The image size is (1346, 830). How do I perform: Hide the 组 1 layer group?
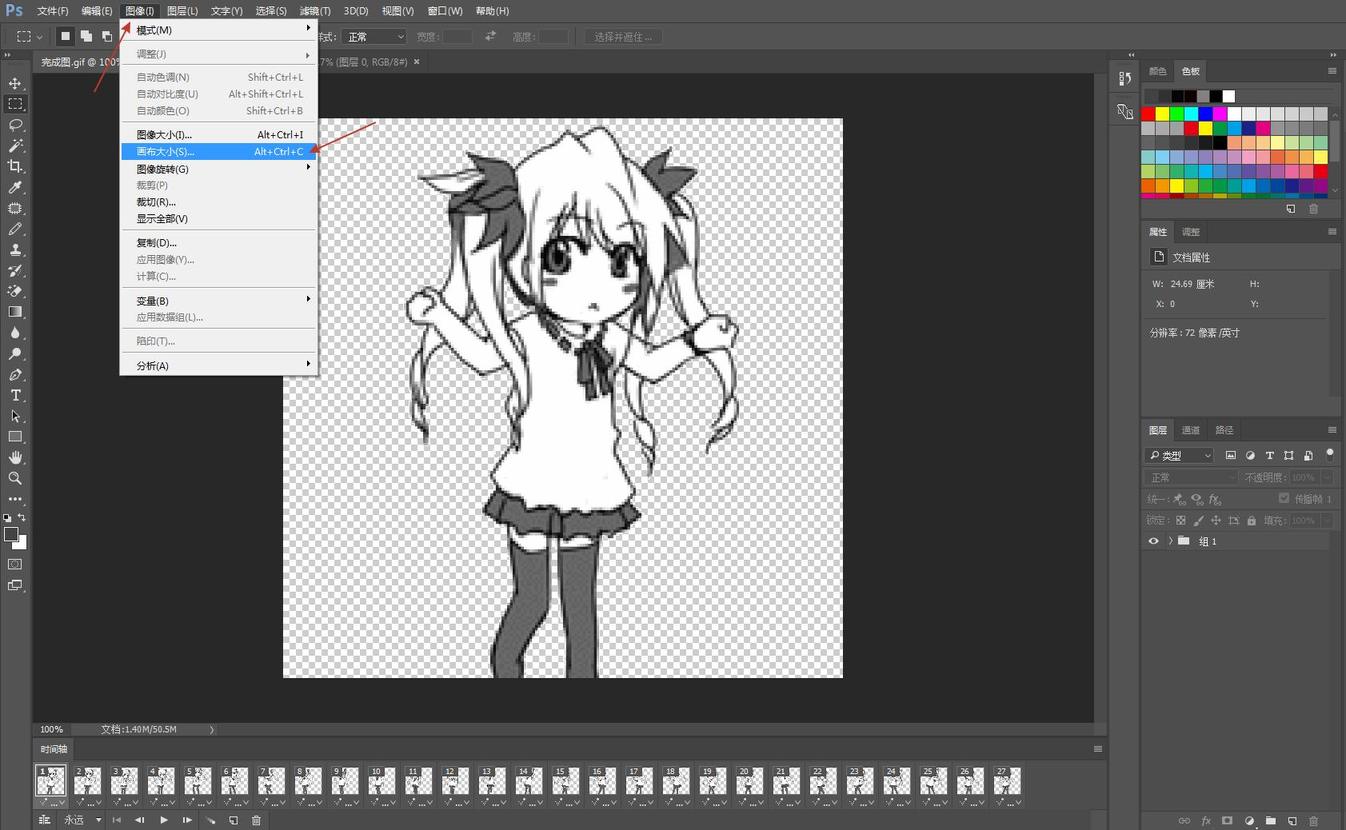point(1153,541)
